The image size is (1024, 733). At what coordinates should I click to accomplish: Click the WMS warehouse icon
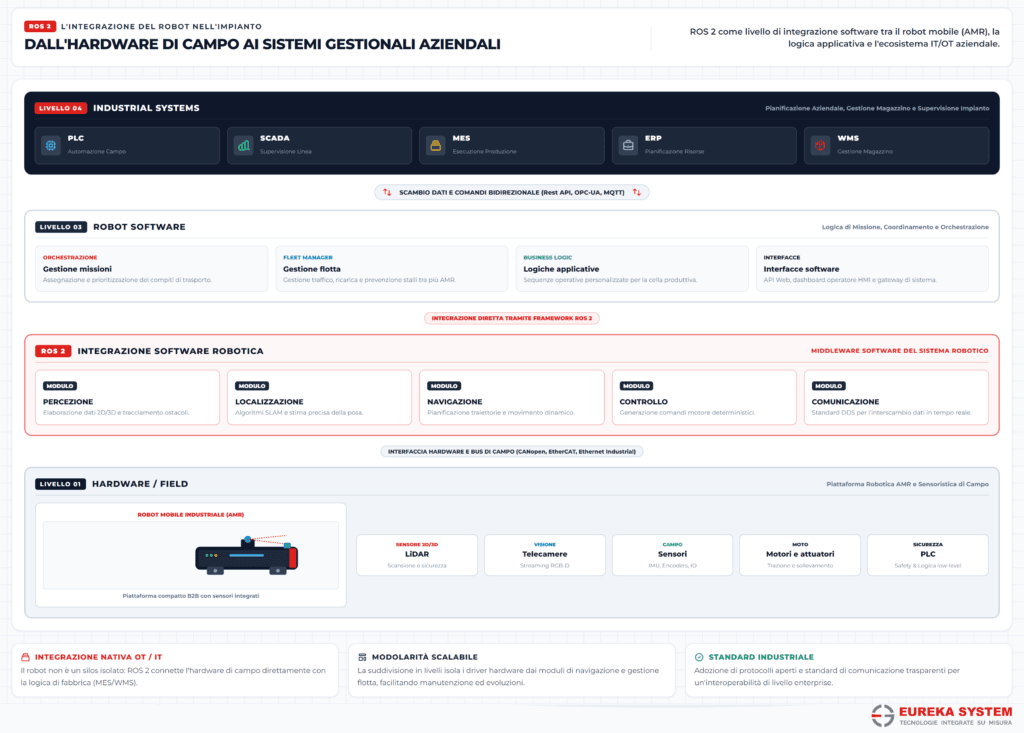coord(820,145)
